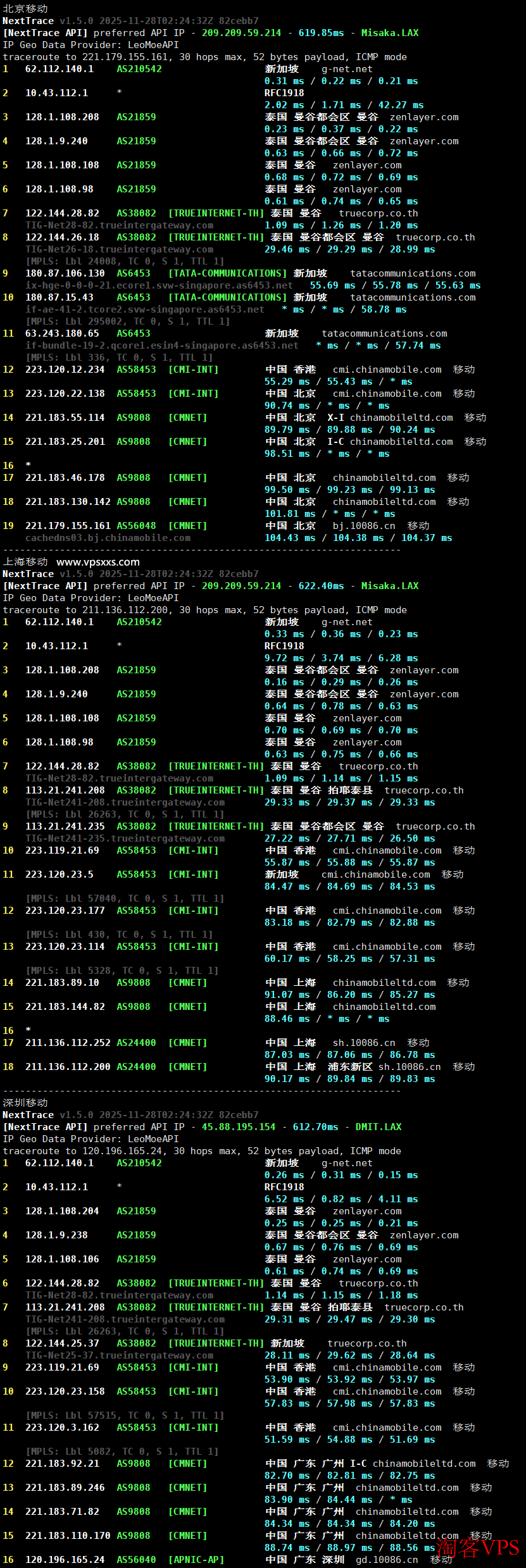This screenshot has width=526, height=1568.
Task: Click the DMIT.LAX server name
Action: [x=379, y=1127]
